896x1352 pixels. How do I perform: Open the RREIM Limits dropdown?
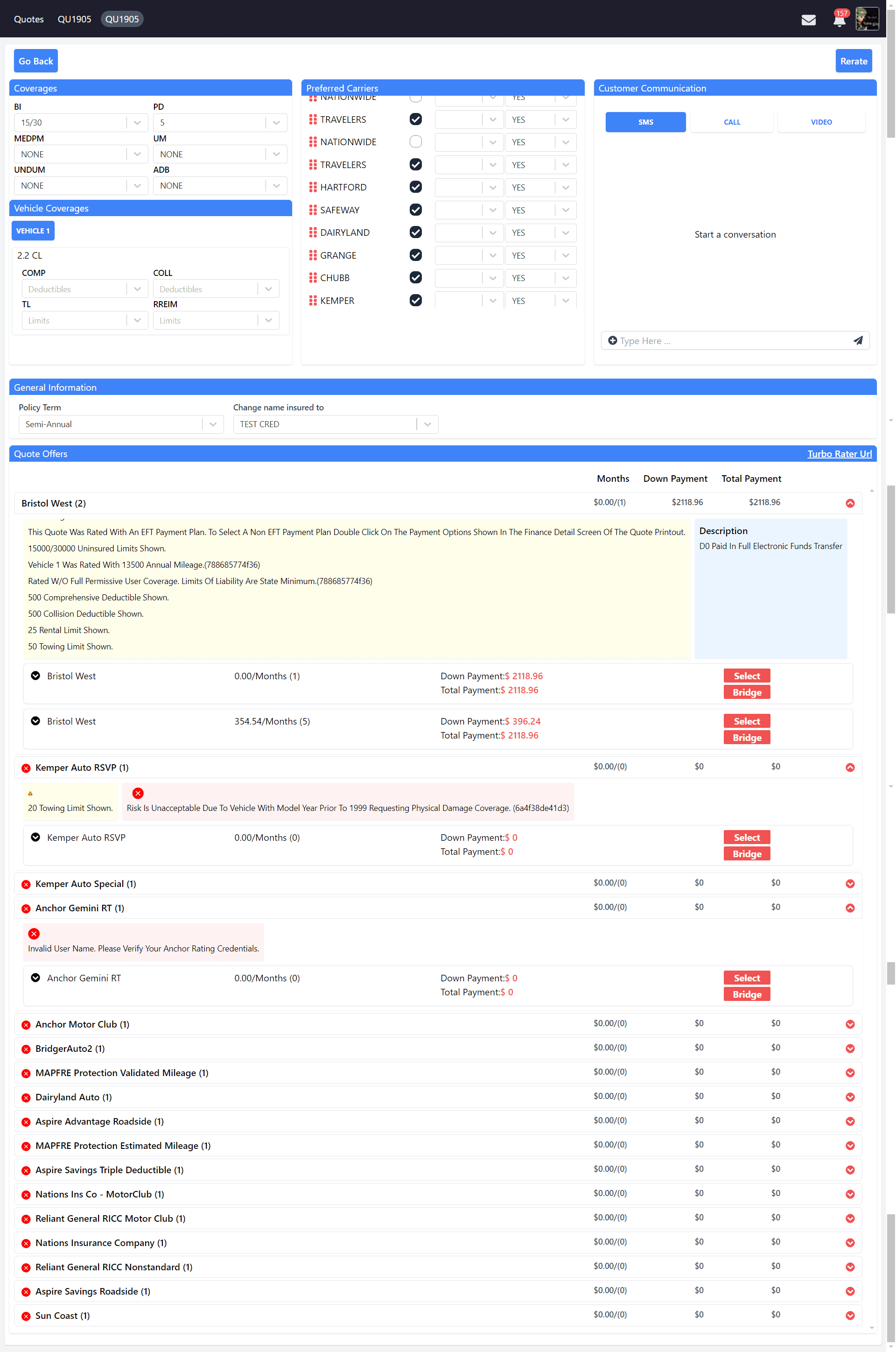pos(216,320)
